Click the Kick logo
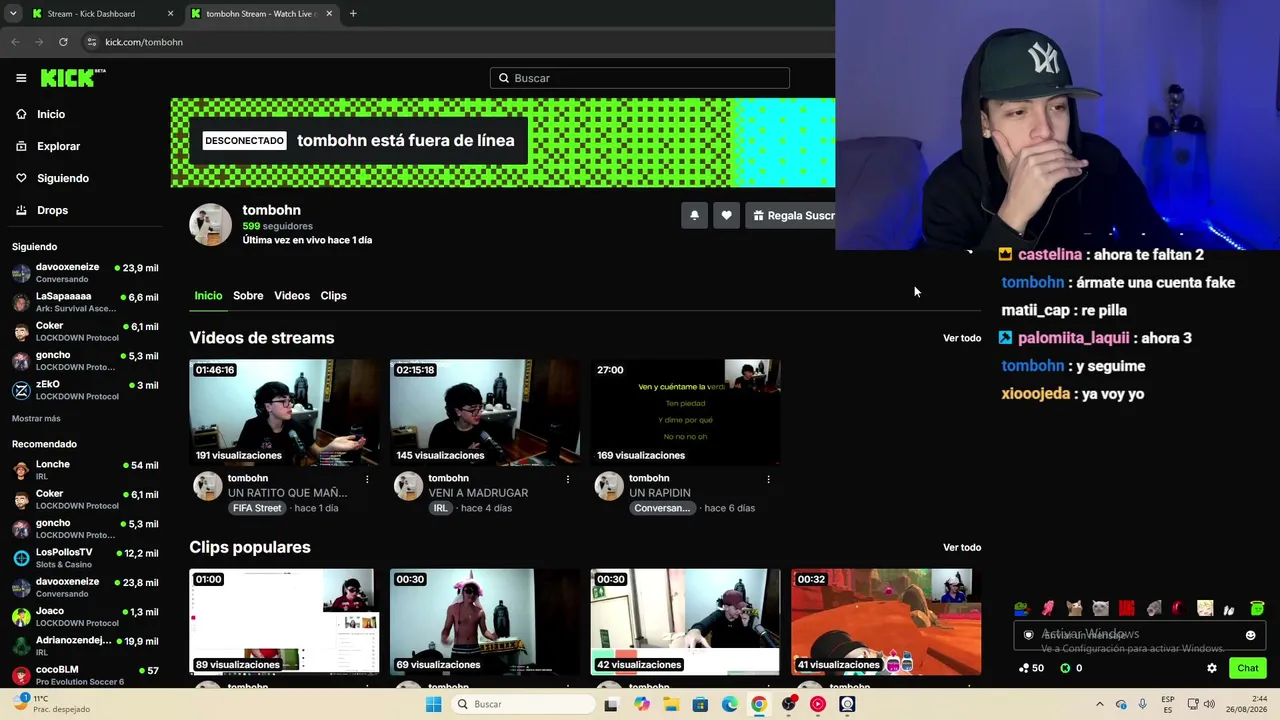Screen dimensions: 1280x720 73,78
